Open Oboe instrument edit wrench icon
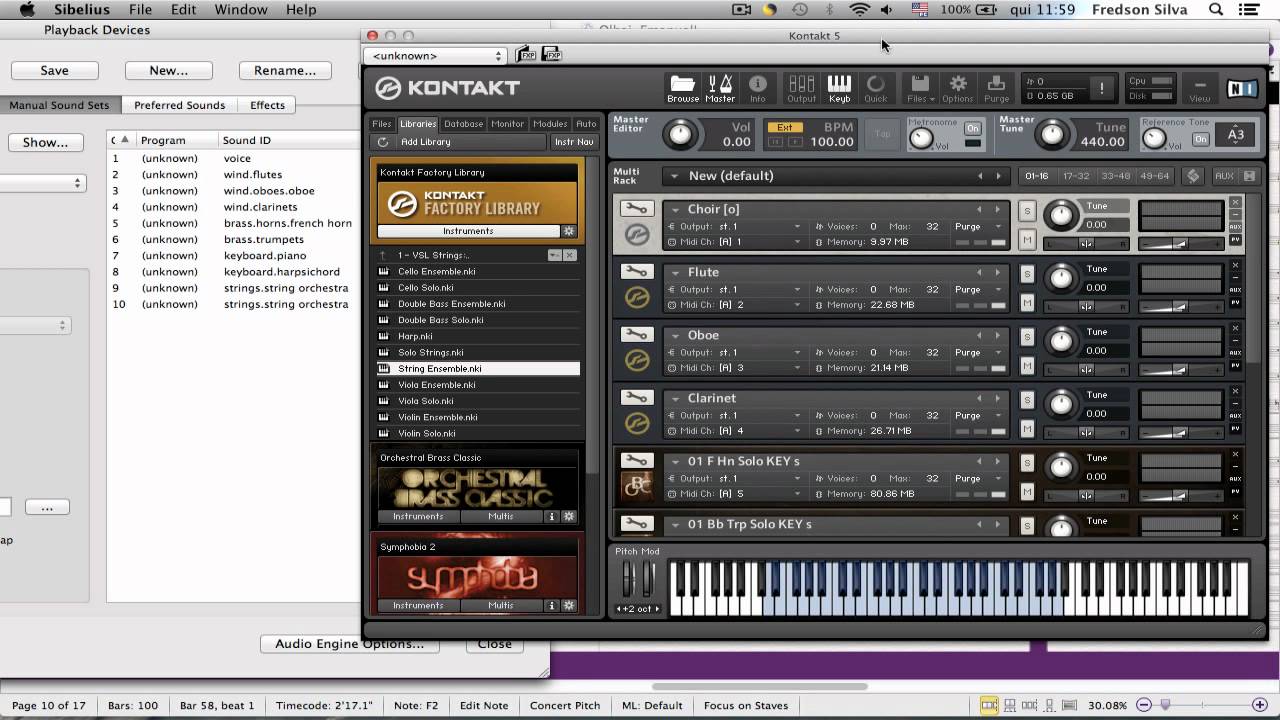The height and width of the screenshot is (720, 1280). click(636, 335)
